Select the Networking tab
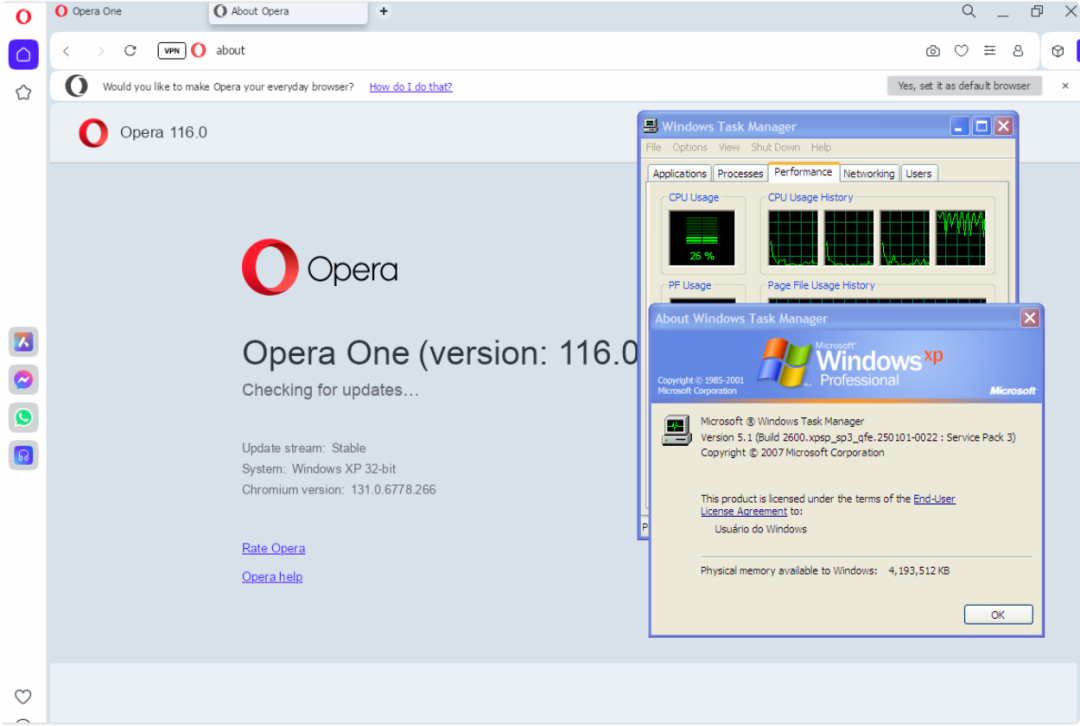 [x=868, y=174]
